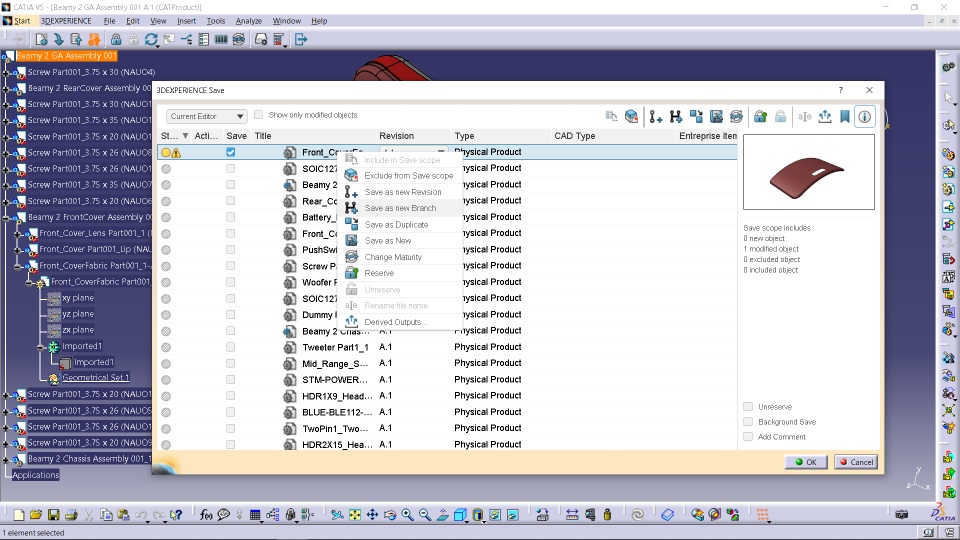Enable the Add Comment checkbox

tap(748, 437)
